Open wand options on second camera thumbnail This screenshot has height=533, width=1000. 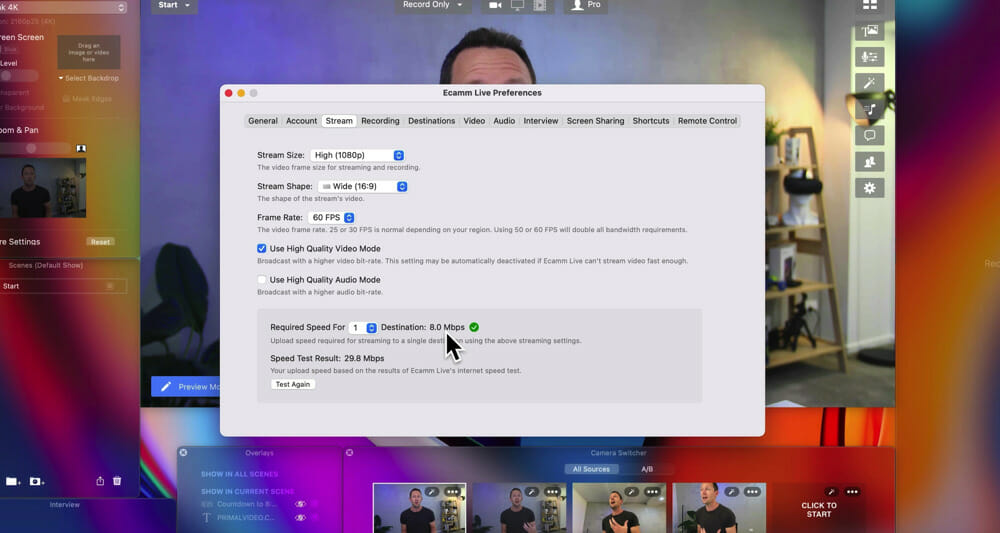click(x=532, y=492)
